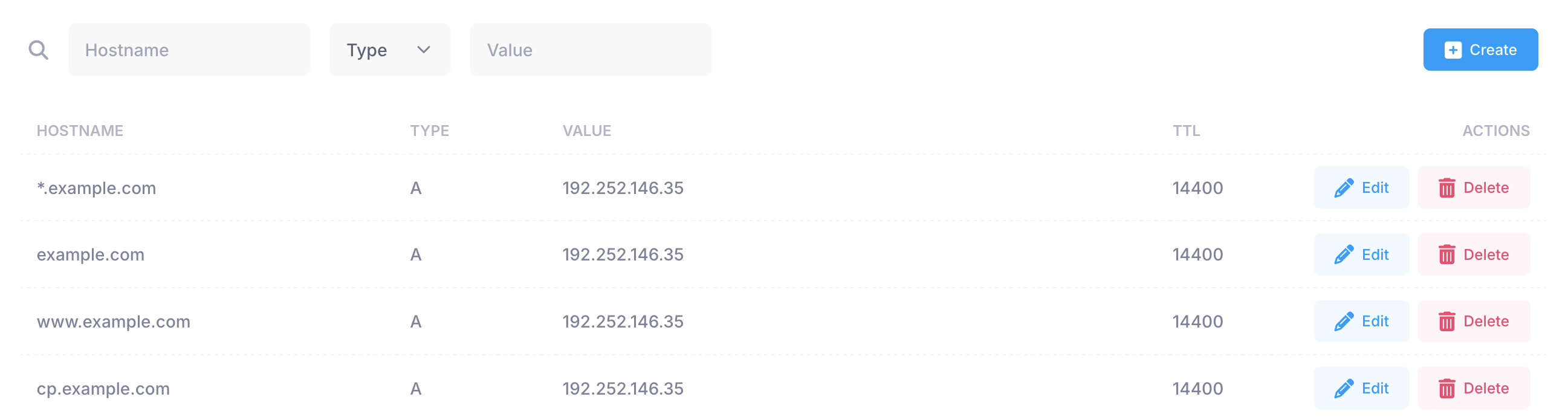Screen dimensions: 1568x417
Task: Delete the example.com A record
Action: 1474,254
